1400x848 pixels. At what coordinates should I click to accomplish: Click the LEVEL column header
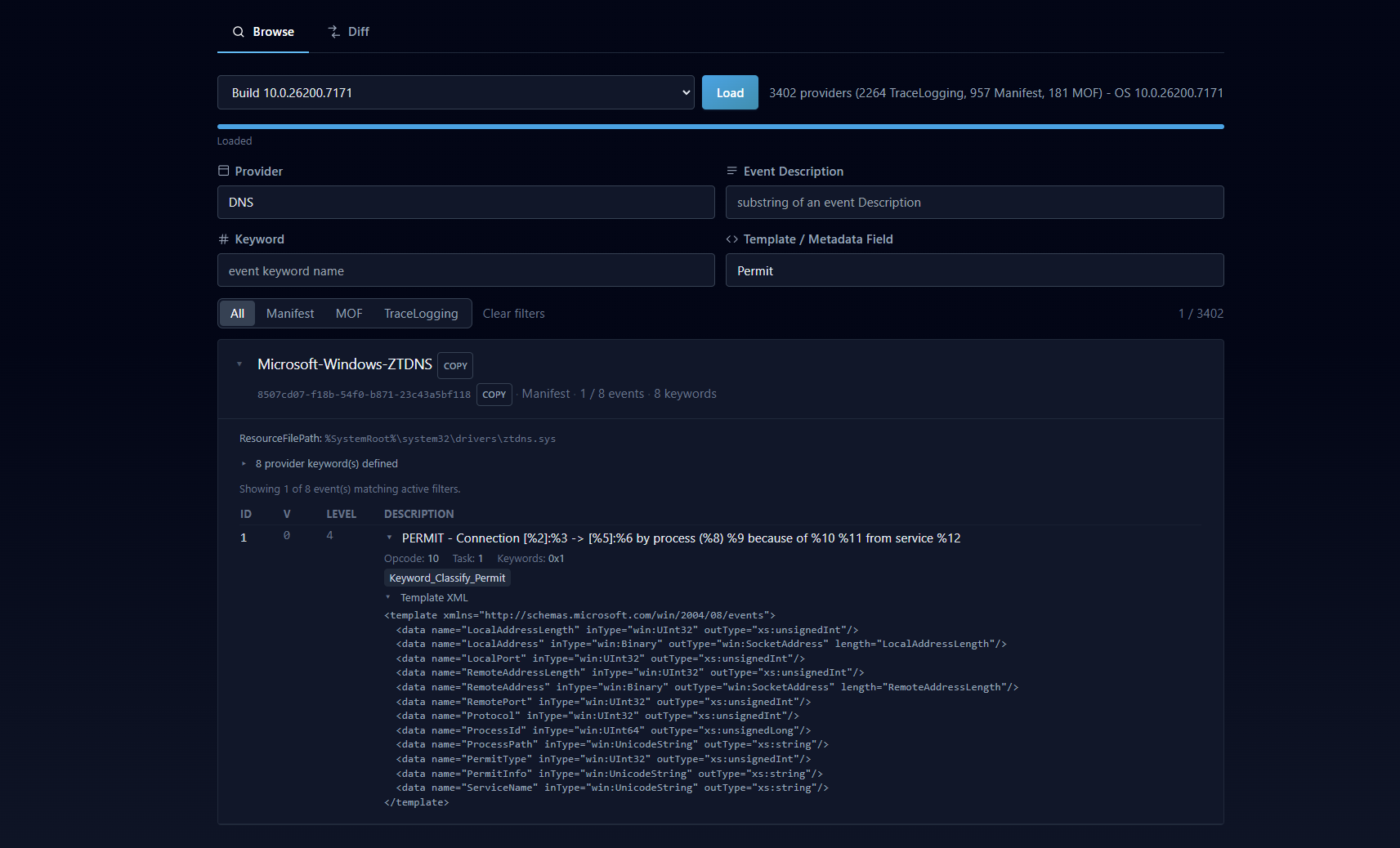[341, 514]
